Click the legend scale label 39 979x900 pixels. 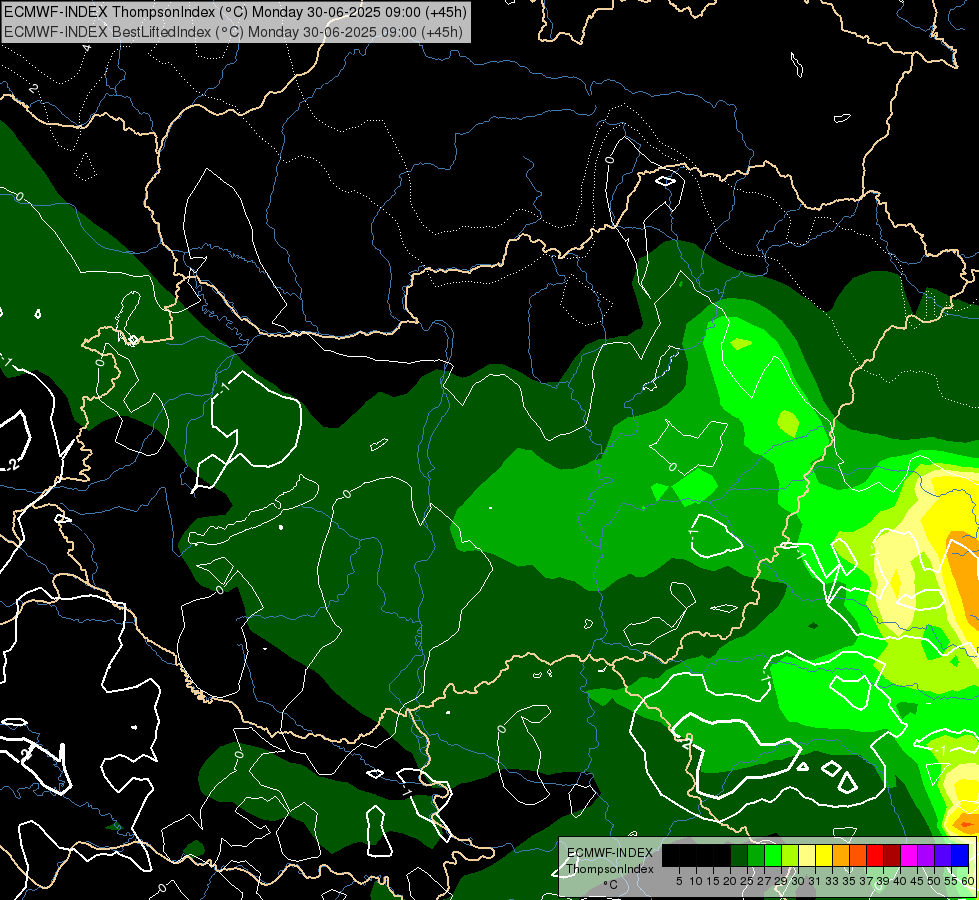pos(883,881)
